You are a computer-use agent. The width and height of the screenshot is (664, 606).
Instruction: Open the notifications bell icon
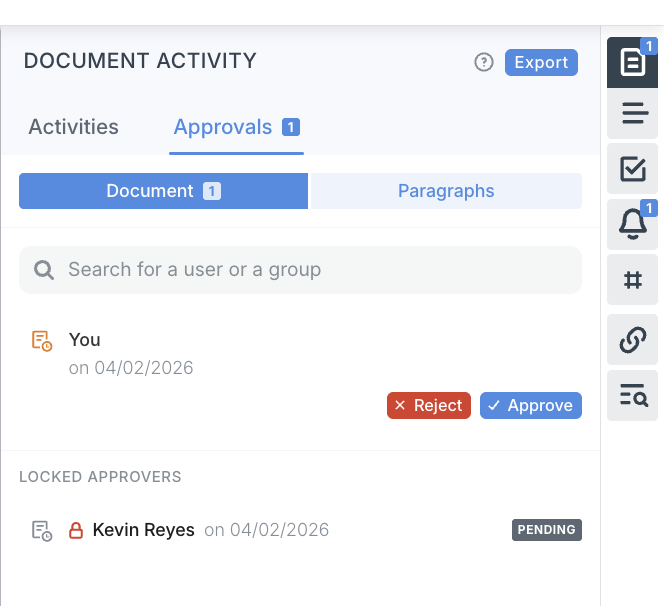(632, 224)
